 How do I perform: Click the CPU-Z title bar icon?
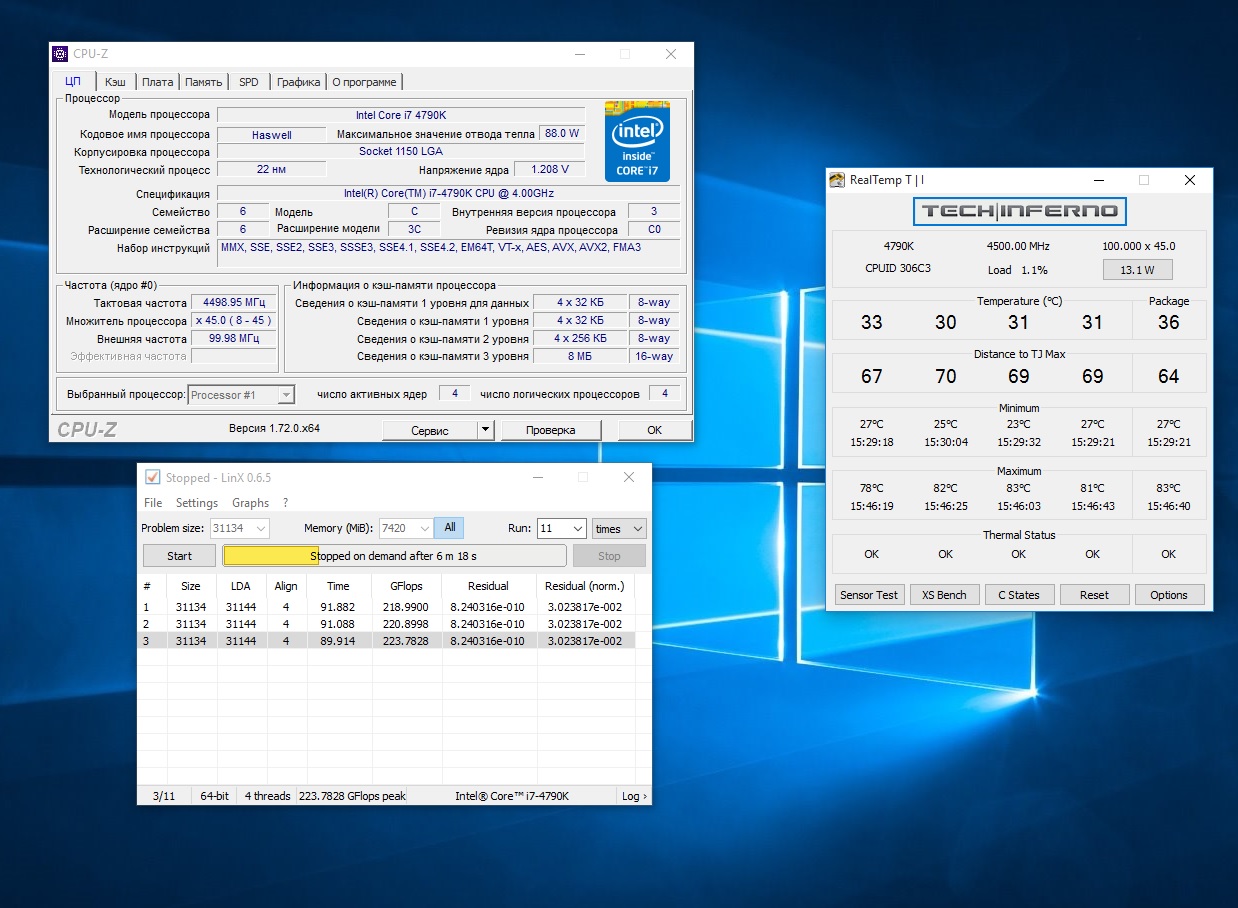(61, 54)
